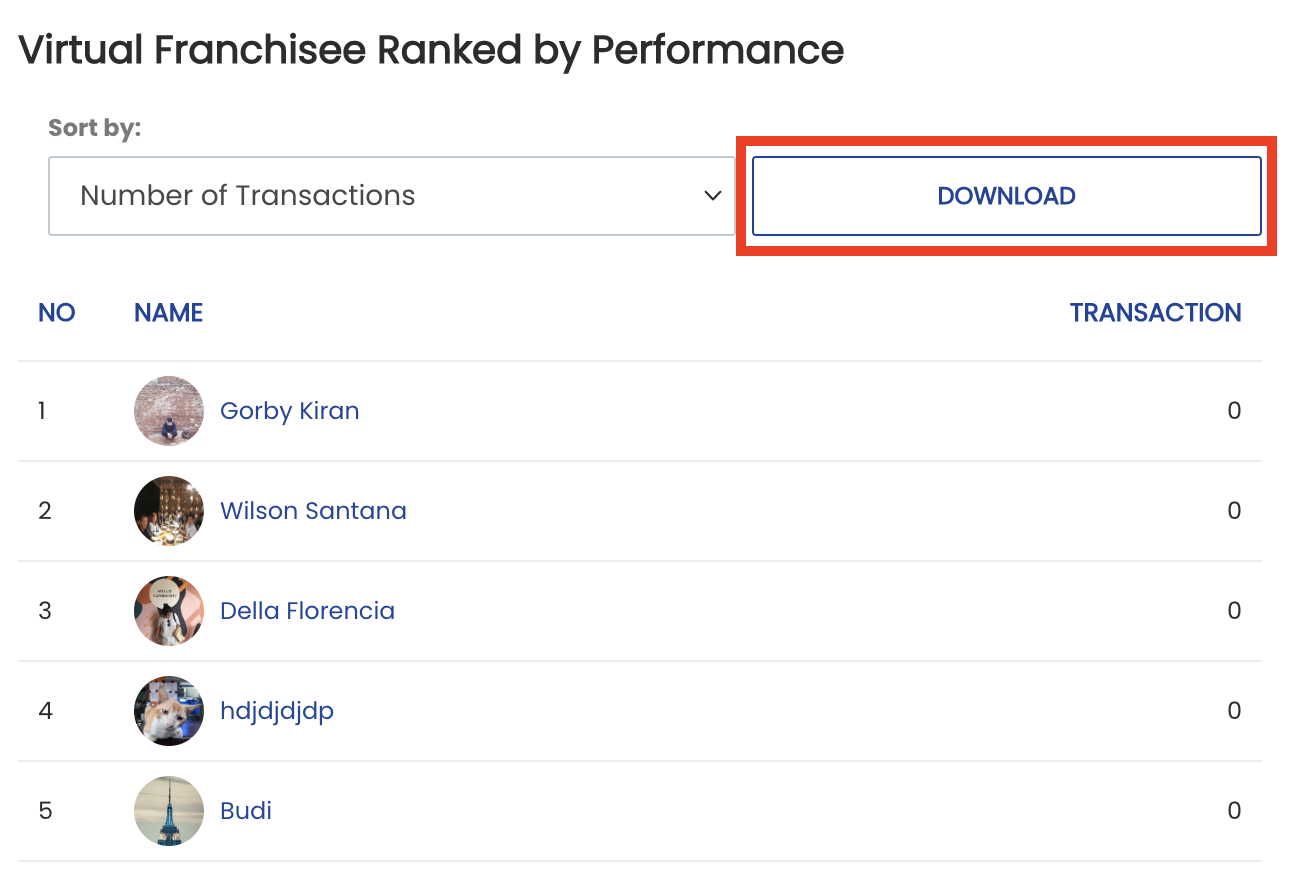1292x892 pixels.
Task: Click Budi's tower avatar image
Action: click(x=169, y=811)
